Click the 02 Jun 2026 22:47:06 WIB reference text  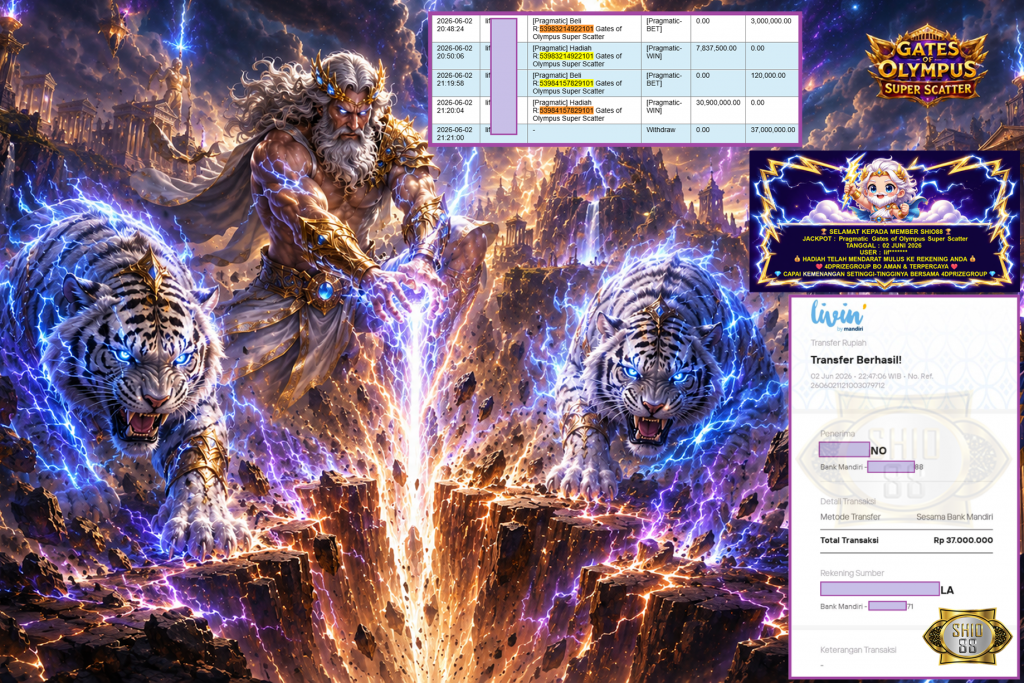tap(872, 381)
